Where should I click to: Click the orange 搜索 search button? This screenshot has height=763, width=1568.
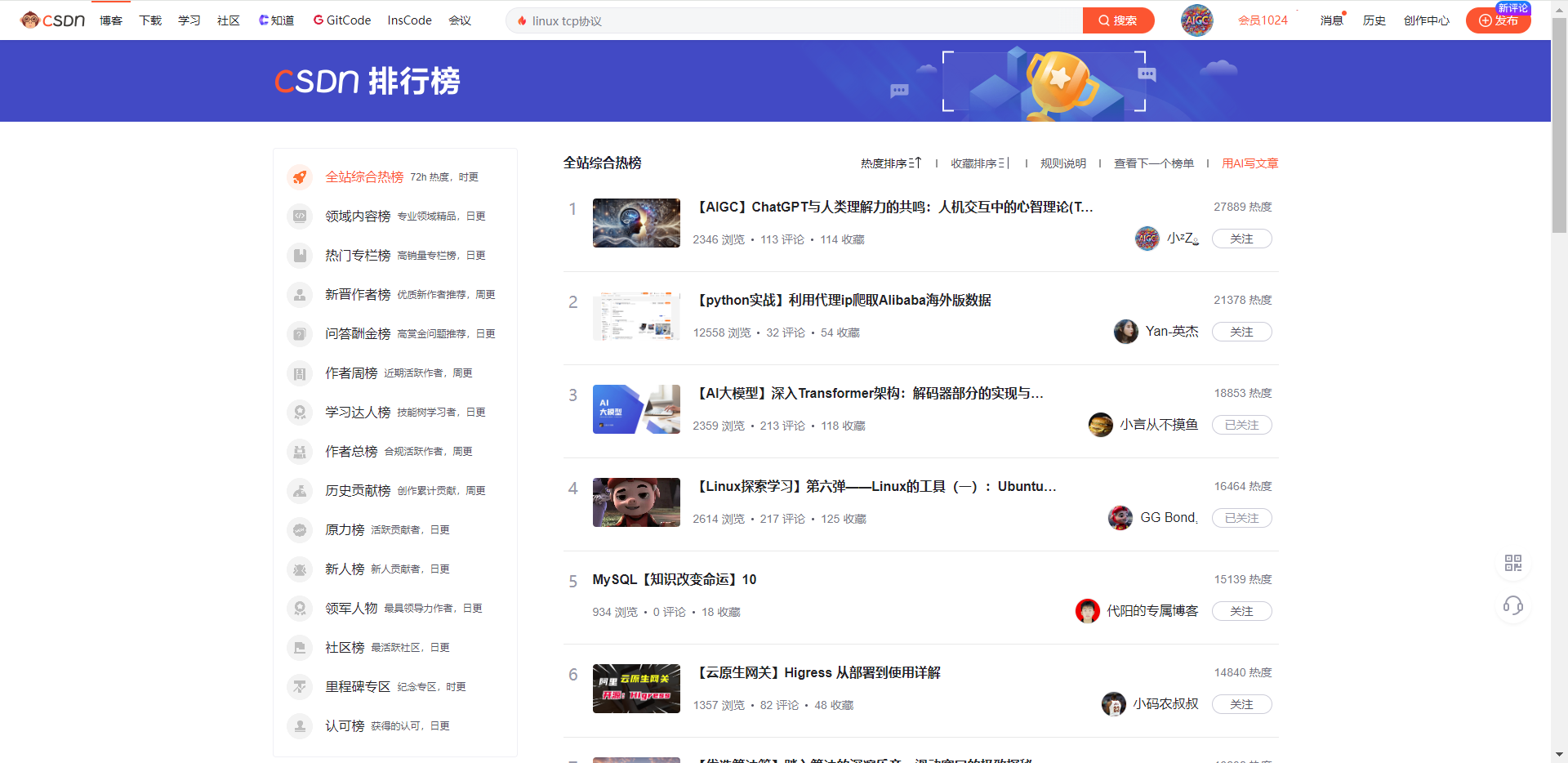1118,20
